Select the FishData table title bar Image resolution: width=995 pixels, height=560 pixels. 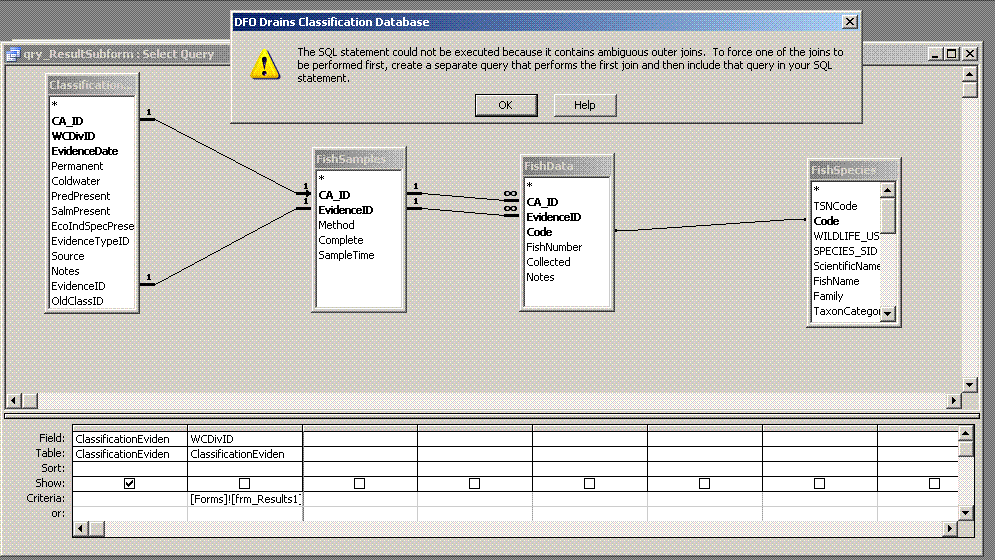point(567,166)
